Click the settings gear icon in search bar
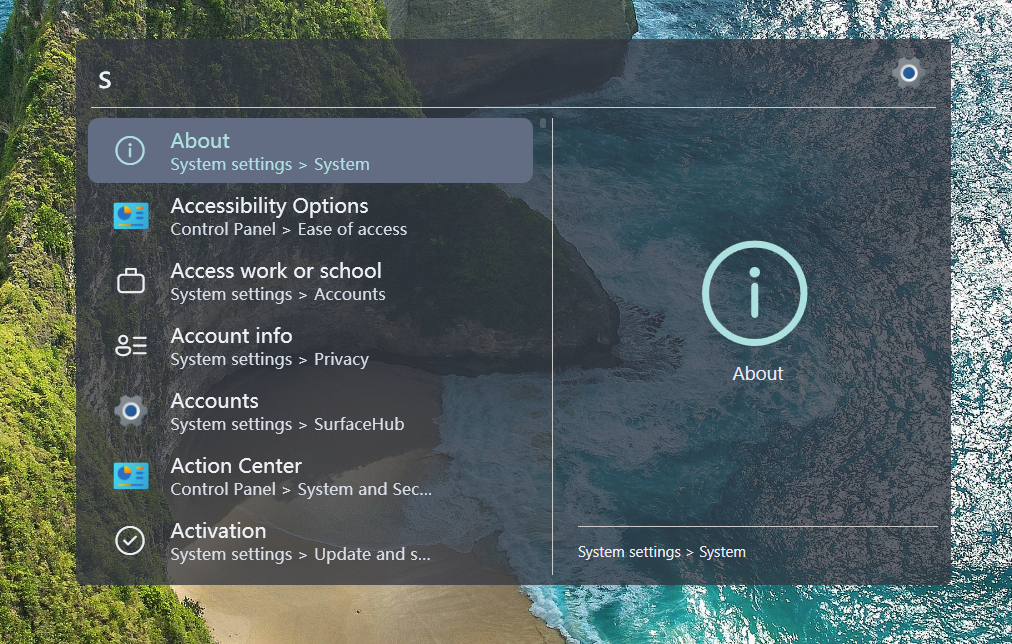The image size is (1012, 644). [909, 74]
